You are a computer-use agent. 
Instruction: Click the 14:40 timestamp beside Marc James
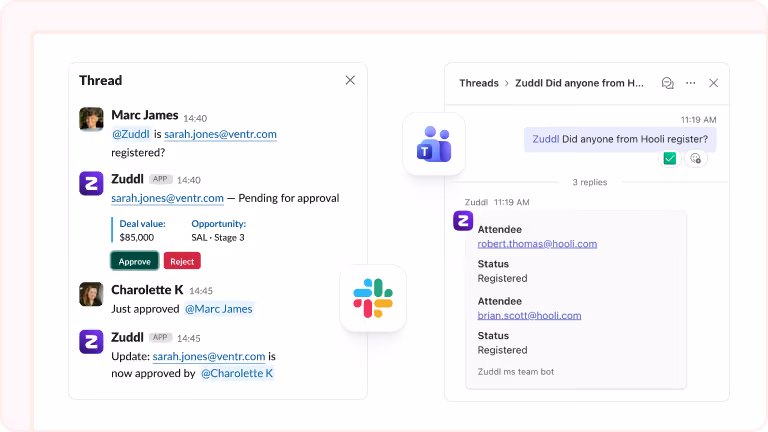(x=195, y=118)
